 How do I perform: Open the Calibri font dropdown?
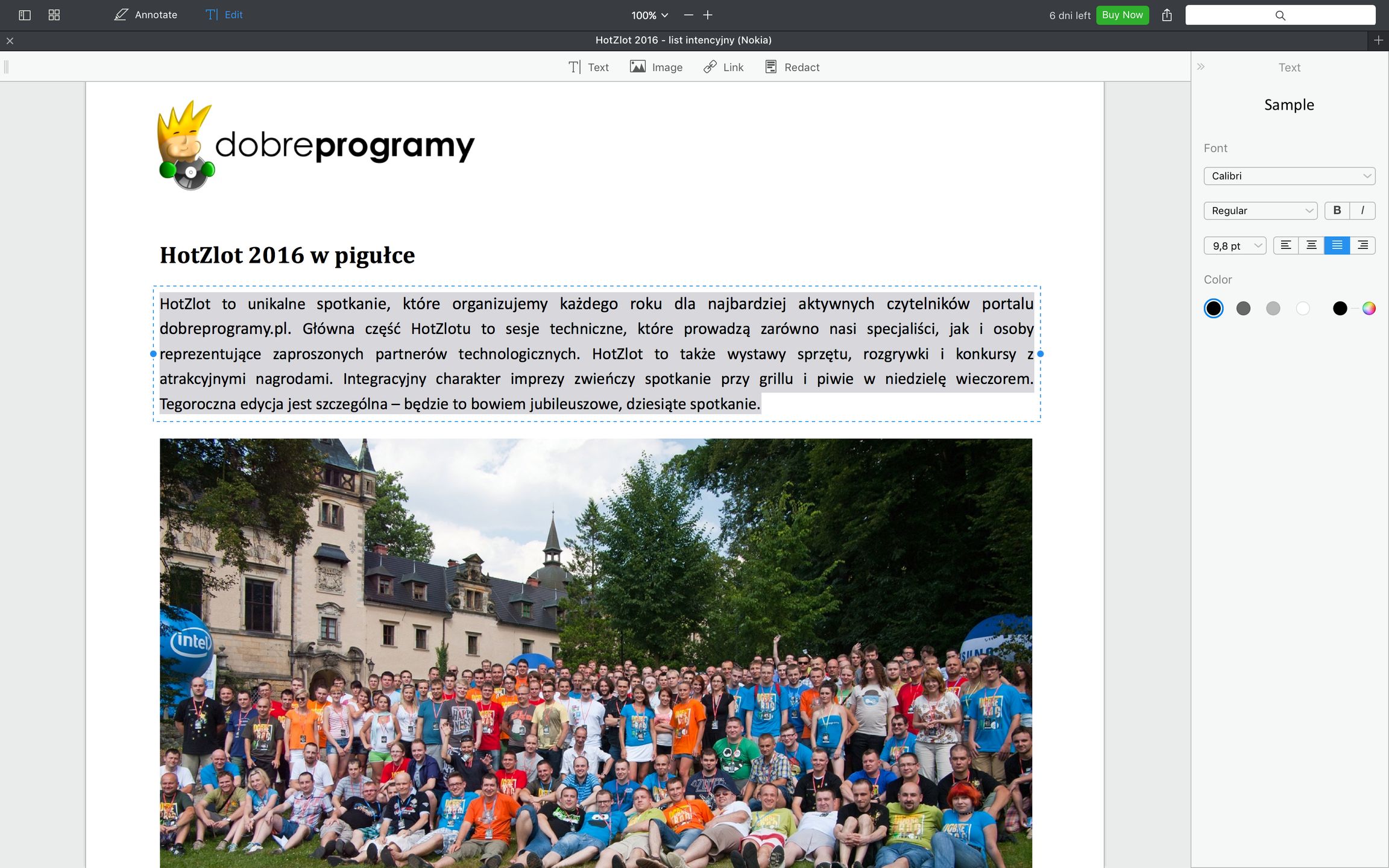point(1289,176)
